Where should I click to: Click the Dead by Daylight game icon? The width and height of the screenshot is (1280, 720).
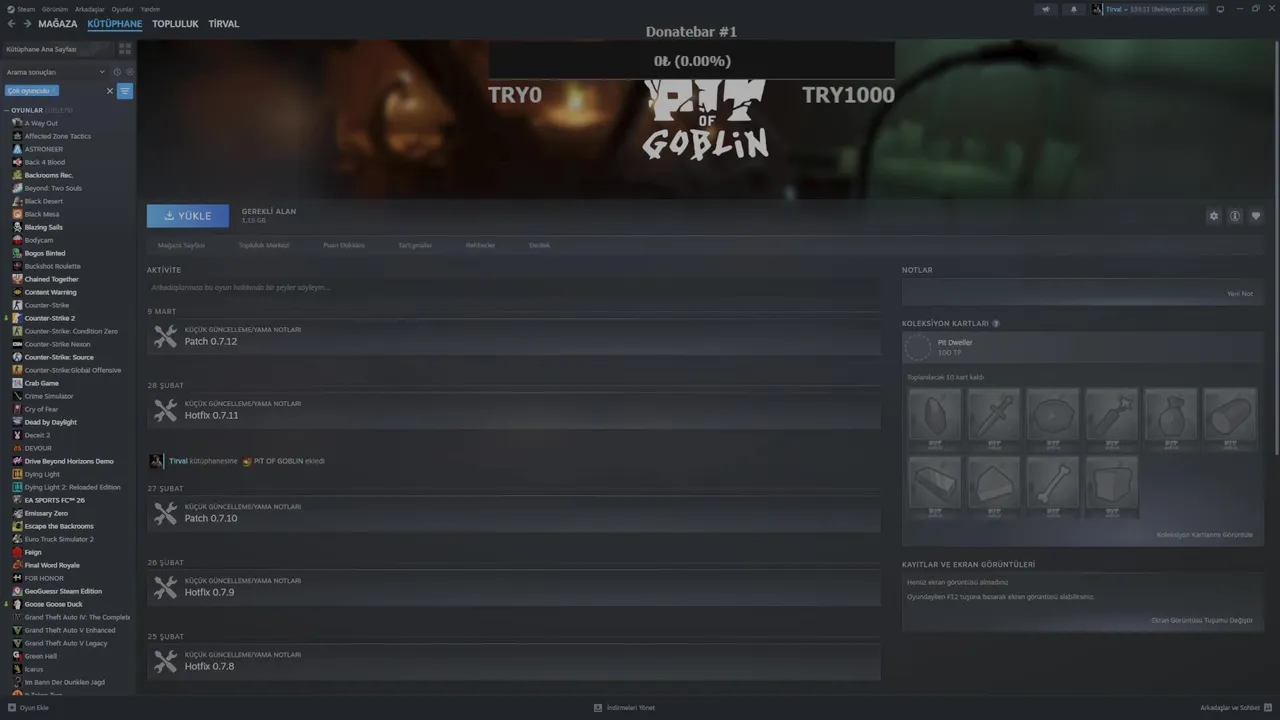click(x=17, y=422)
